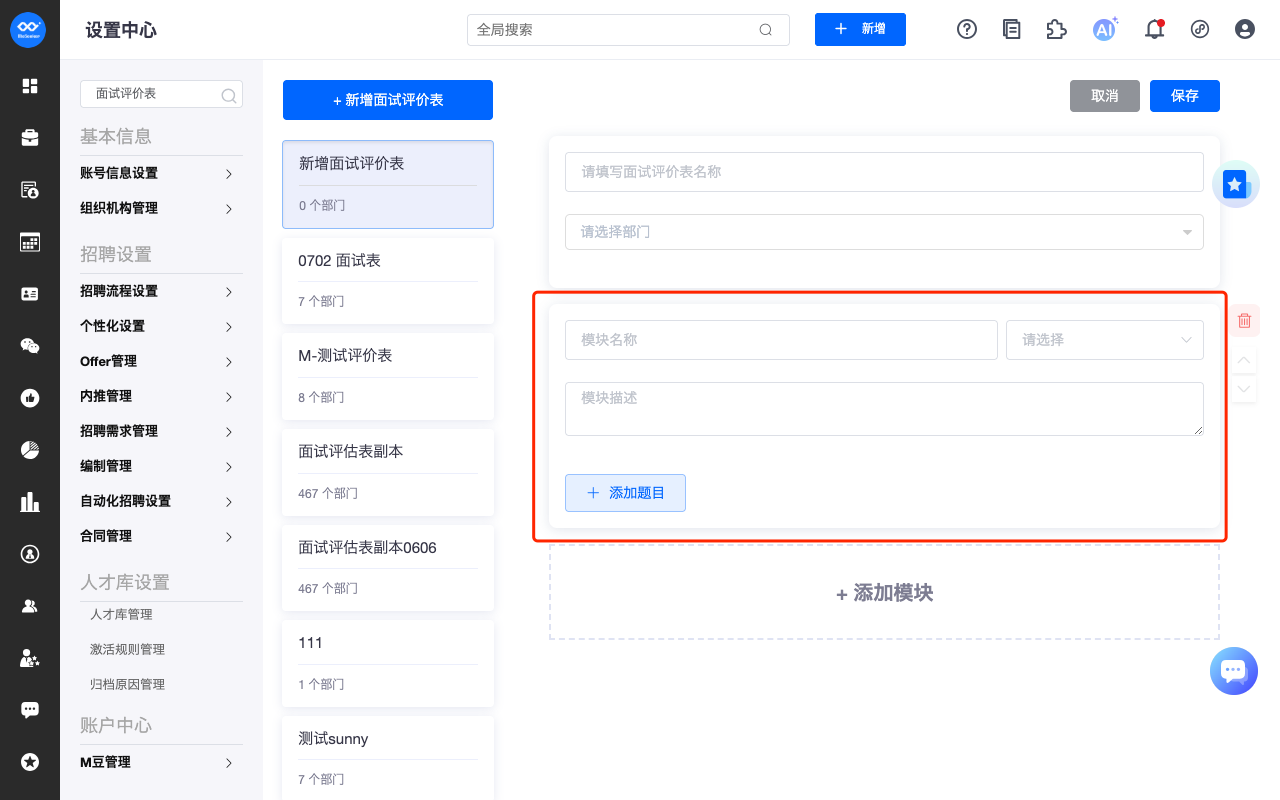Delete the module with trash icon
This screenshot has height=800, width=1280.
pyautogui.click(x=1244, y=320)
